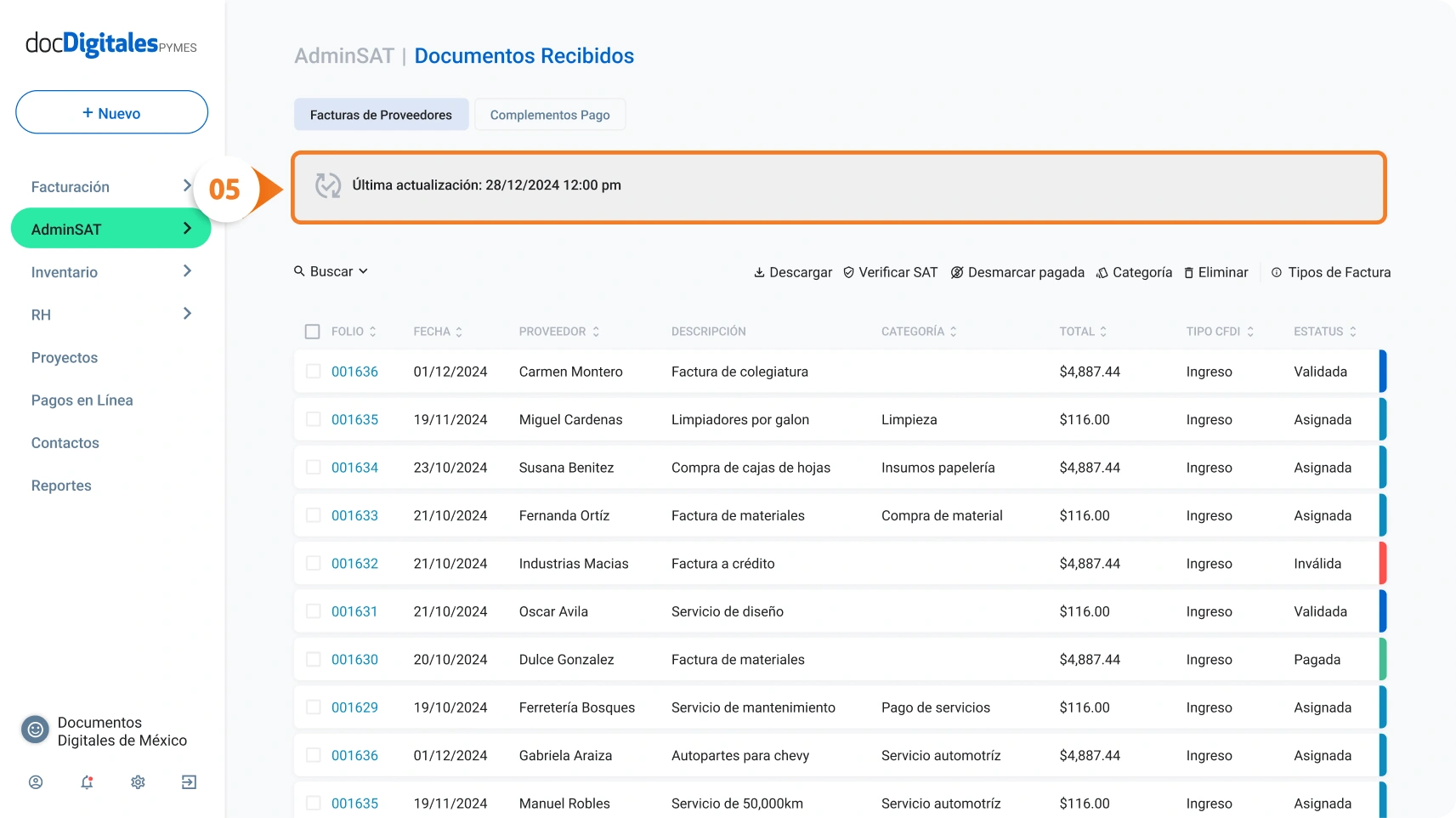Open the settings gear icon
The height and width of the screenshot is (818, 1456).
[138, 782]
